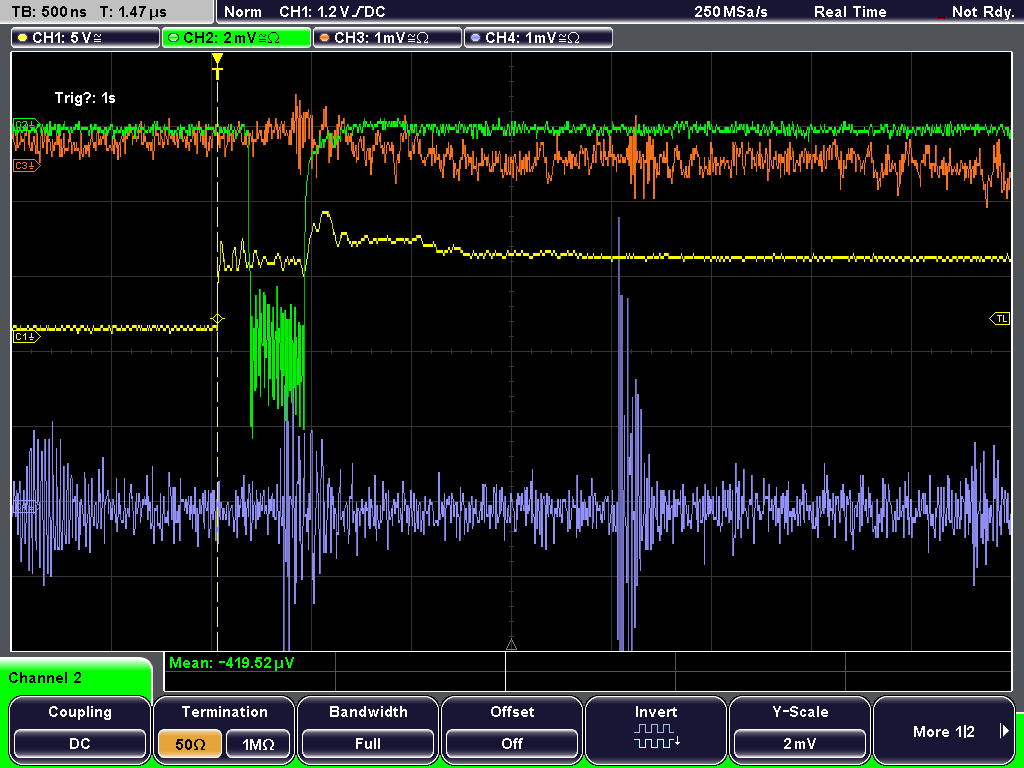Image resolution: width=1024 pixels, height=768 pixels.
Task: Click the Mean: -419.52 µV measurement
Action: click(x=232, y=663)
